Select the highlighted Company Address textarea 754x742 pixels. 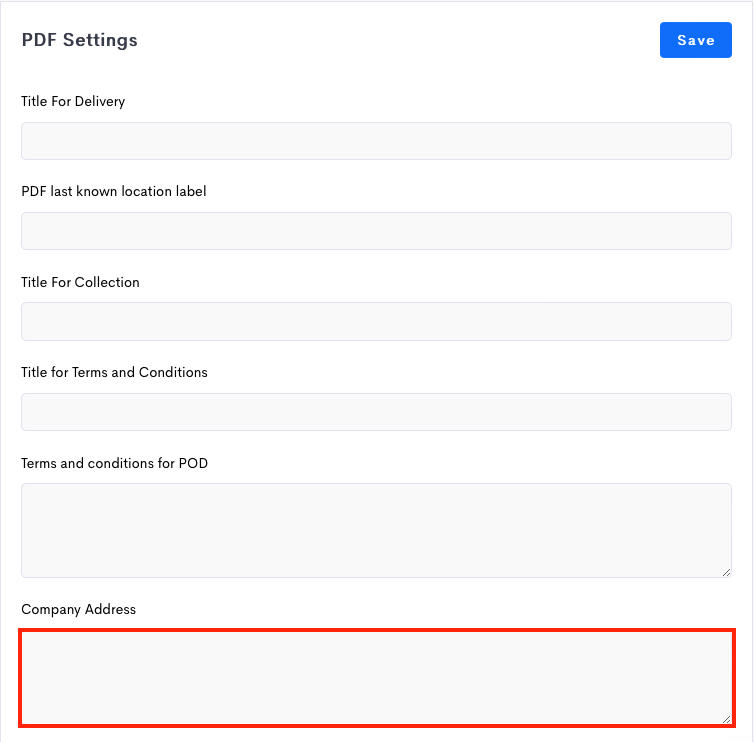[377, 678]
